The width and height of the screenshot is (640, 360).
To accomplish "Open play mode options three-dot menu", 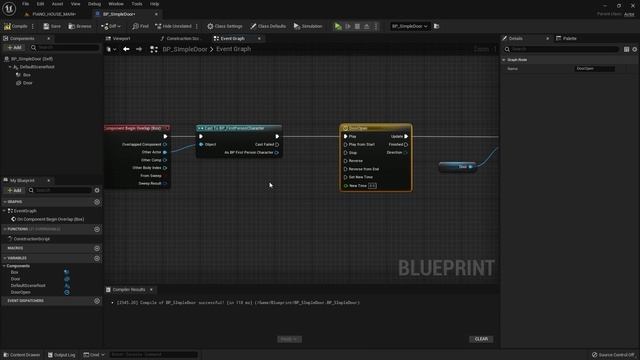I will point(376,26).
